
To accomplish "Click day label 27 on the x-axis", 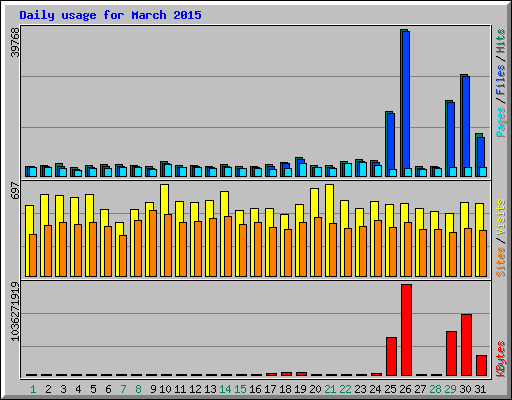I will (420, 389).
